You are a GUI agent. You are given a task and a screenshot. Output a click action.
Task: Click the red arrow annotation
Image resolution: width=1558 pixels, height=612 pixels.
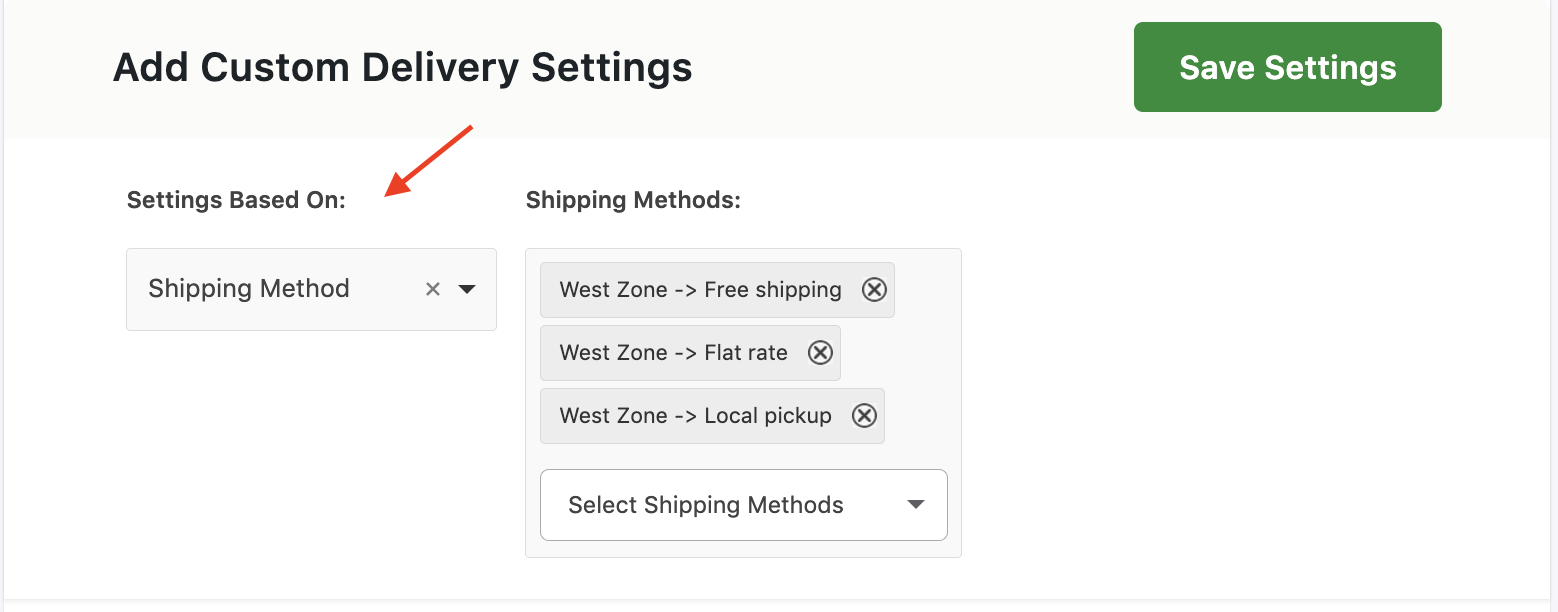430,160
